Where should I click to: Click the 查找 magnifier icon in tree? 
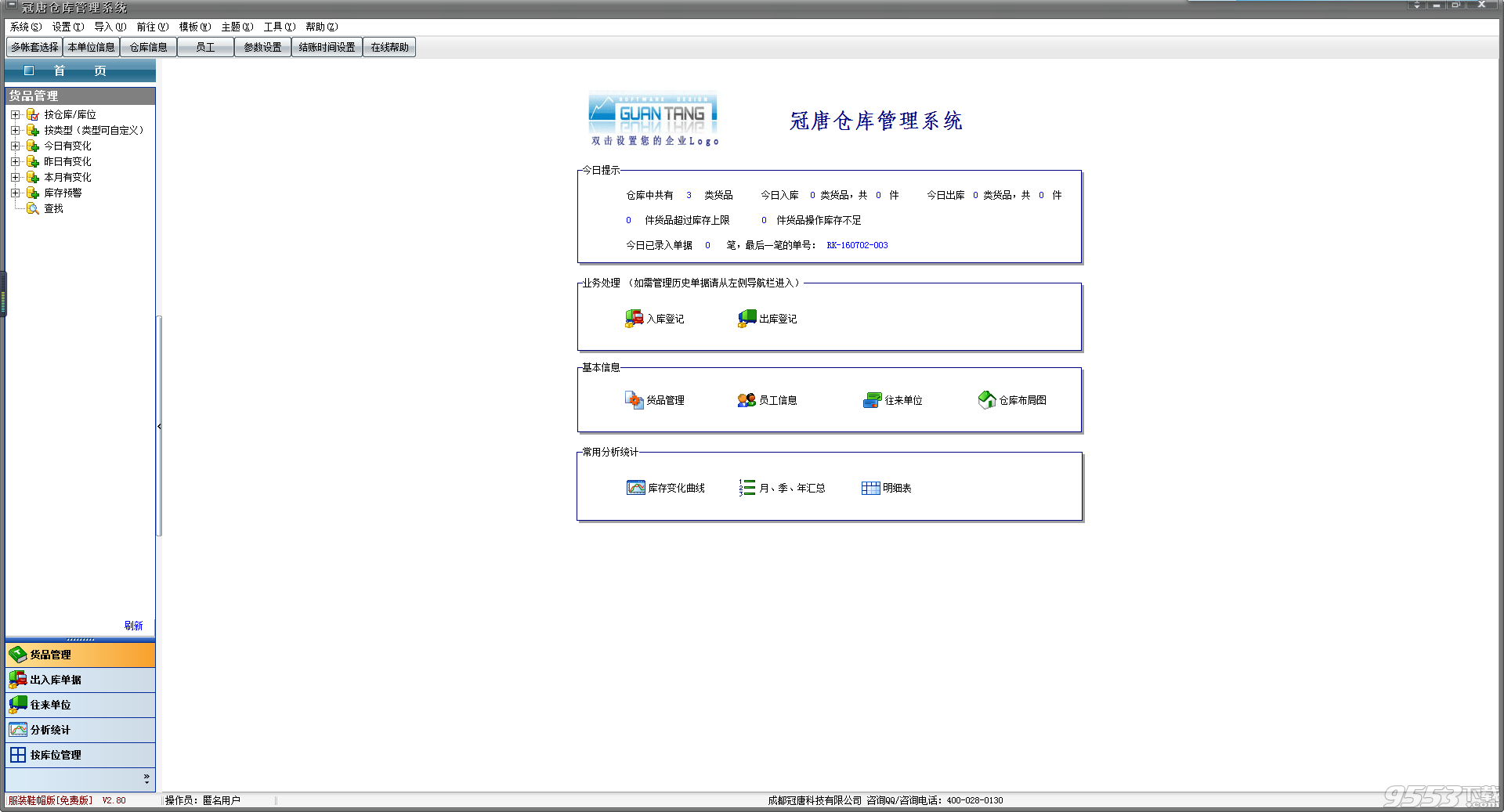click(33, 208)
